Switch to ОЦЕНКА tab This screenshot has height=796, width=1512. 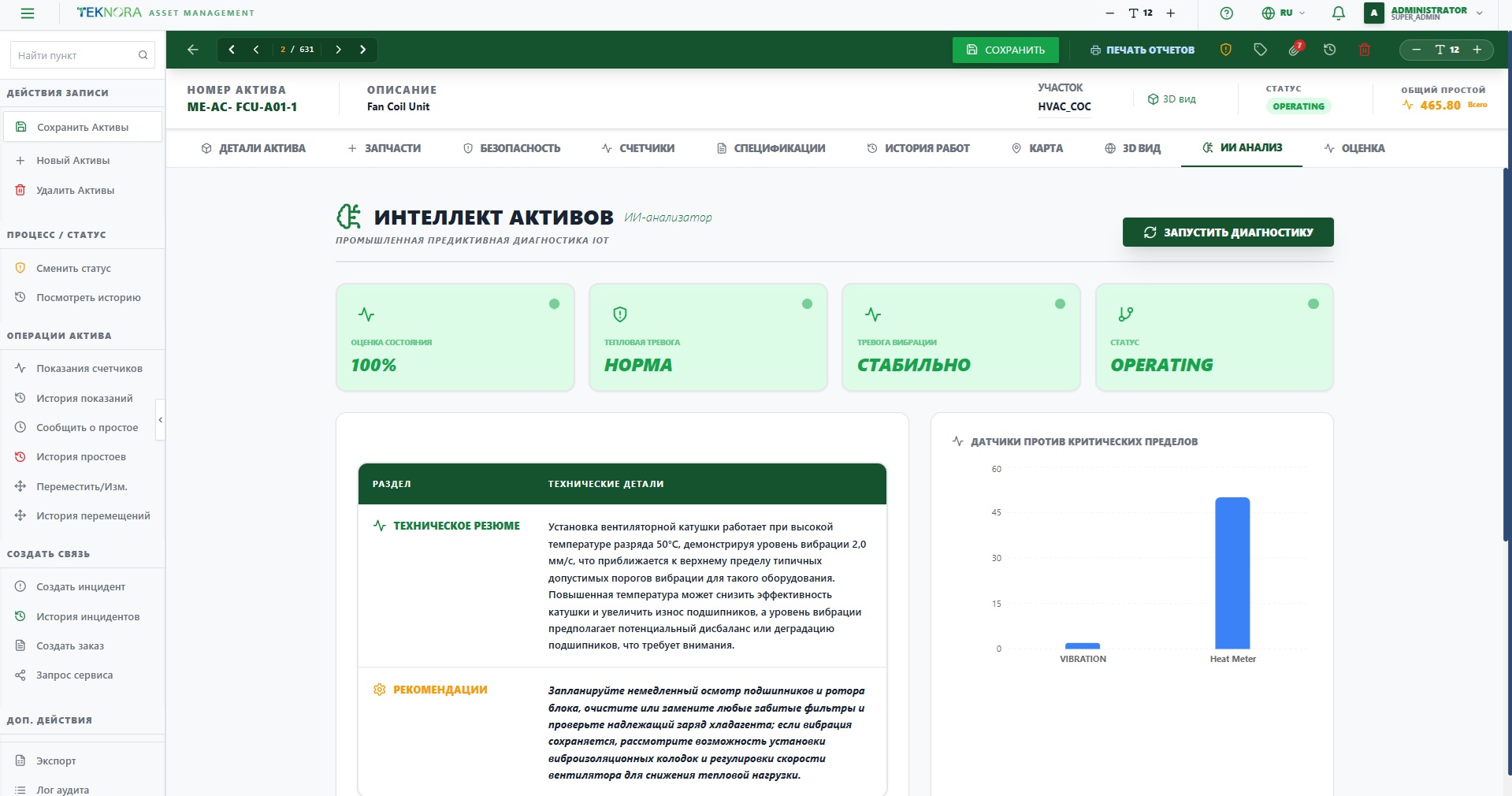[1354, 148]
